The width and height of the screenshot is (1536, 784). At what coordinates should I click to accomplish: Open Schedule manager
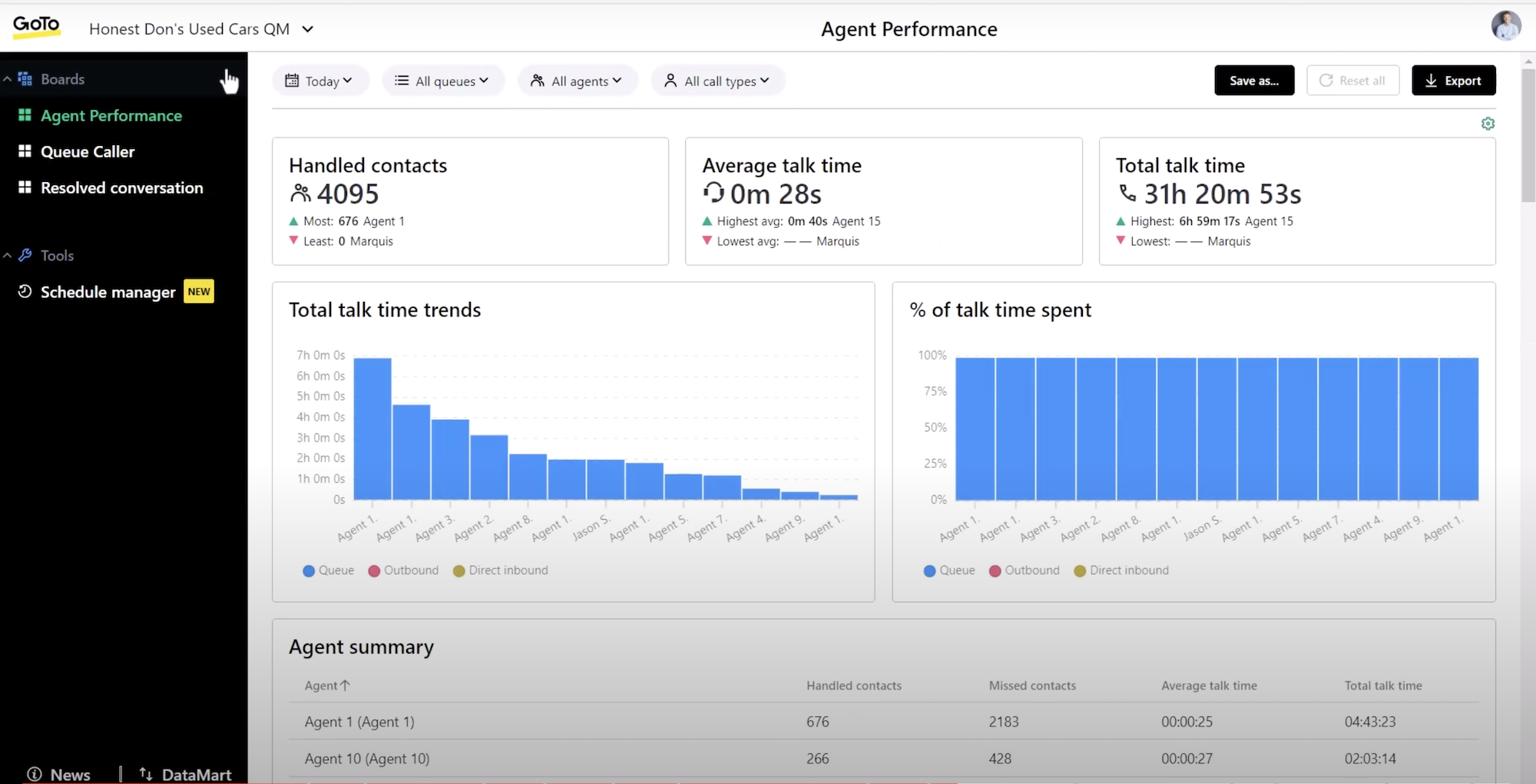click(x=108, y=292)
